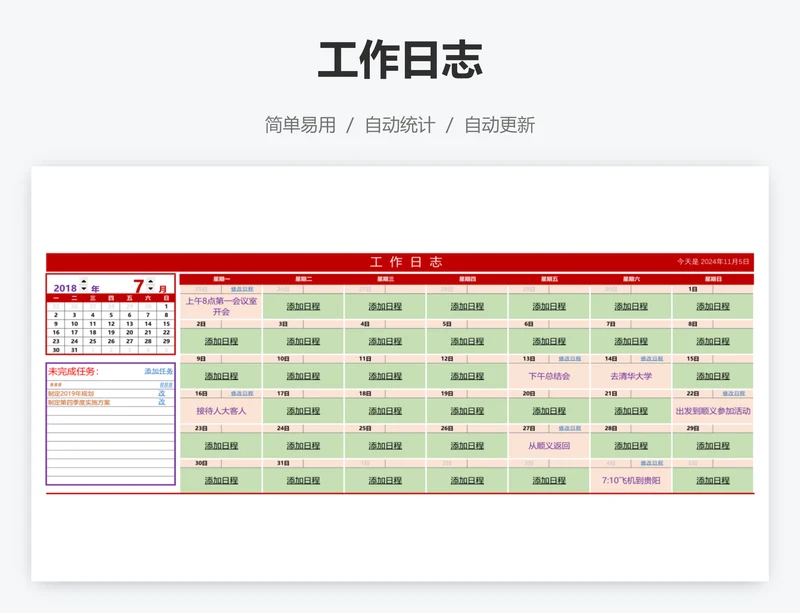Viewport: 800px width, 613px height.
Task: Click 添加日程 under 30日
Action: (x=221, y=480)
